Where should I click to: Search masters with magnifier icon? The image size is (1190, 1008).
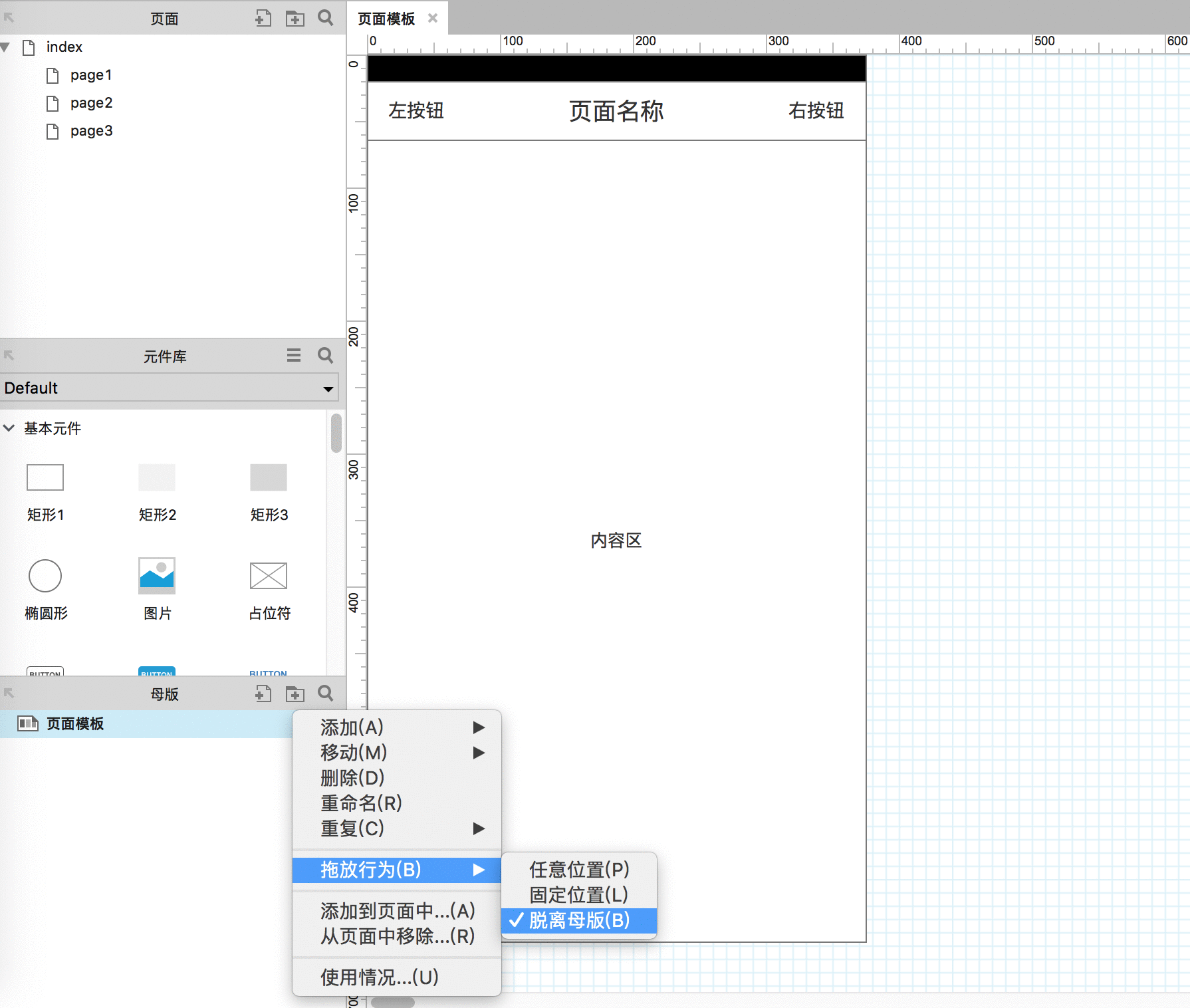point(325,693)
